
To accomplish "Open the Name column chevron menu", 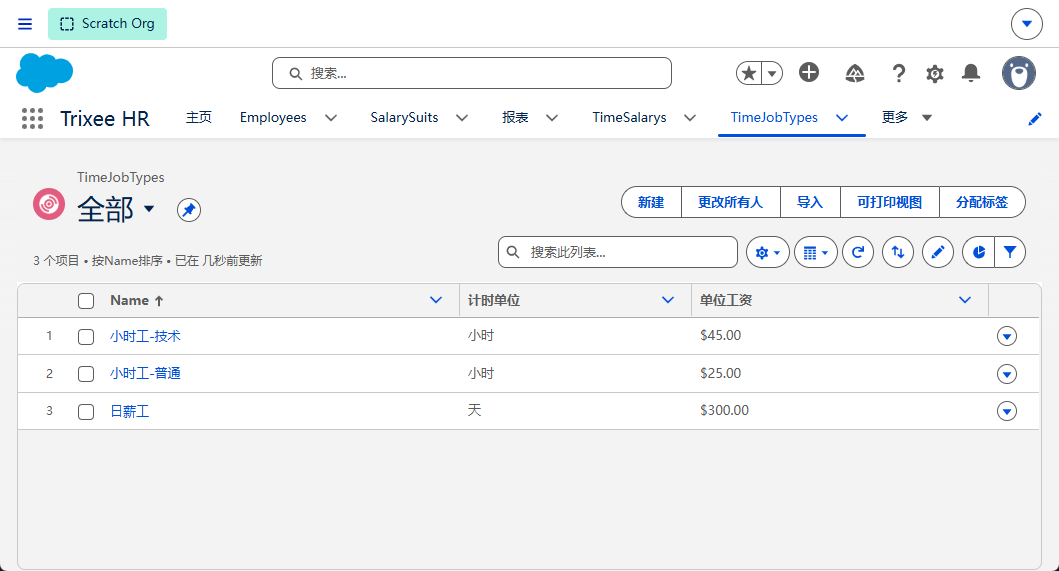I will [436, 300].
